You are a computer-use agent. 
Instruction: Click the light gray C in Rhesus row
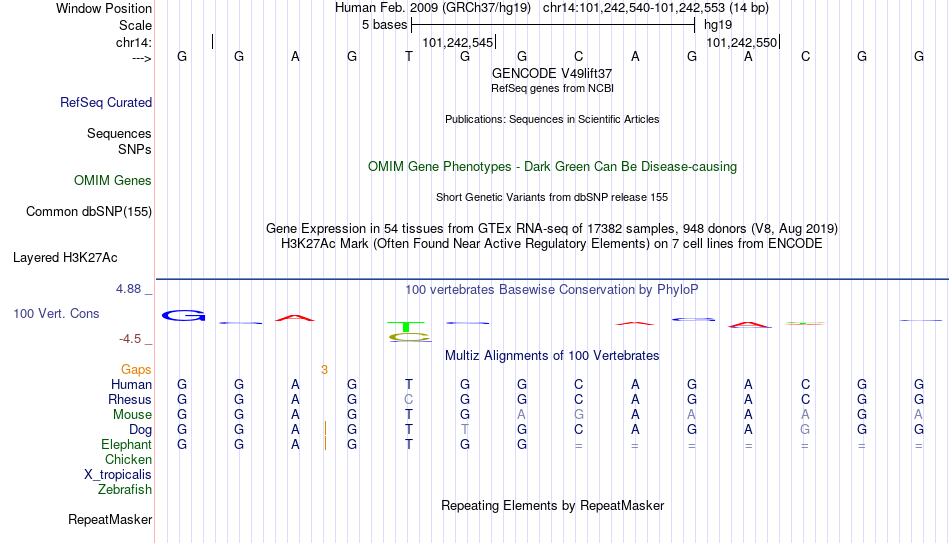(409, 399)
